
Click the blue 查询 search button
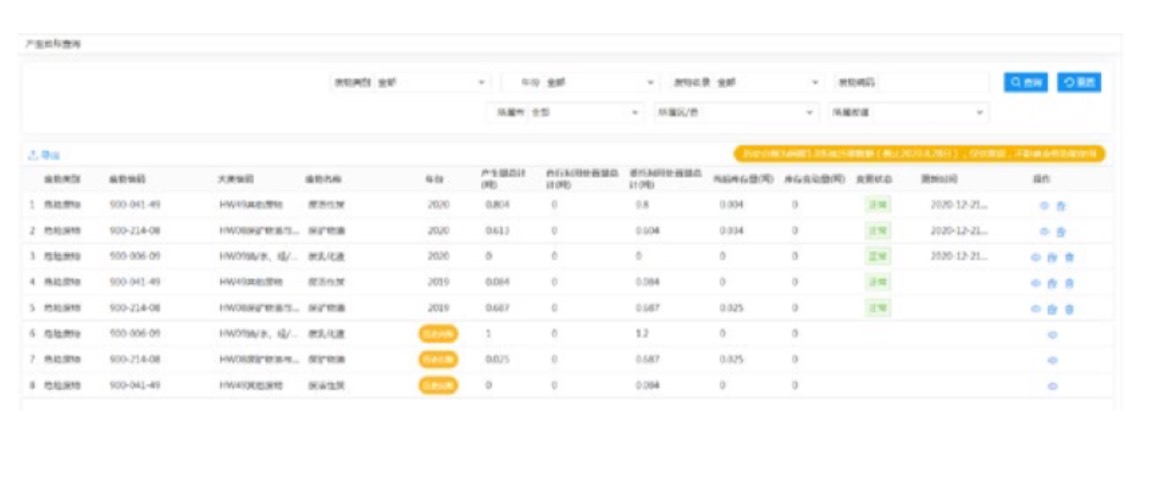point(1025,83)
